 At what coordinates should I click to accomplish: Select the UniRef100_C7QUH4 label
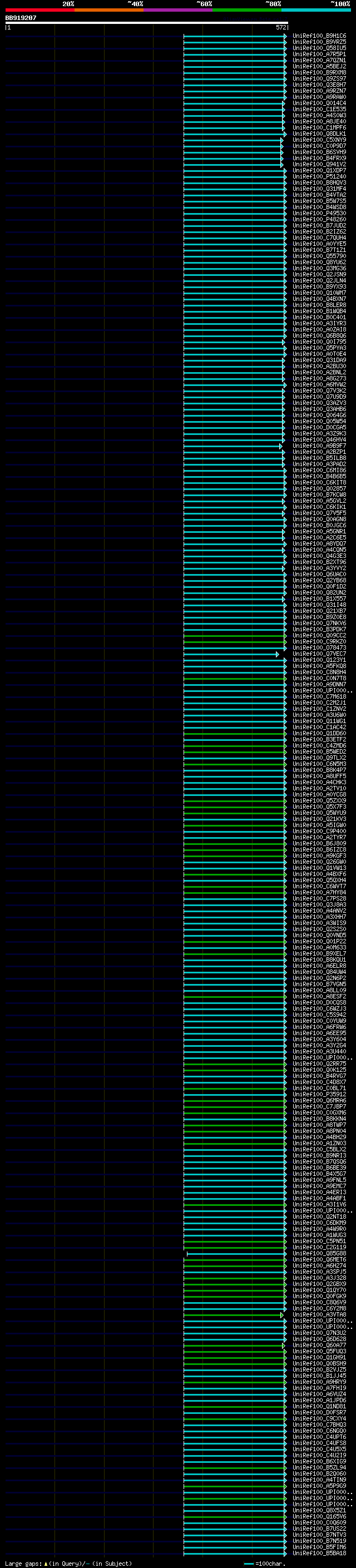coord(319,238)
